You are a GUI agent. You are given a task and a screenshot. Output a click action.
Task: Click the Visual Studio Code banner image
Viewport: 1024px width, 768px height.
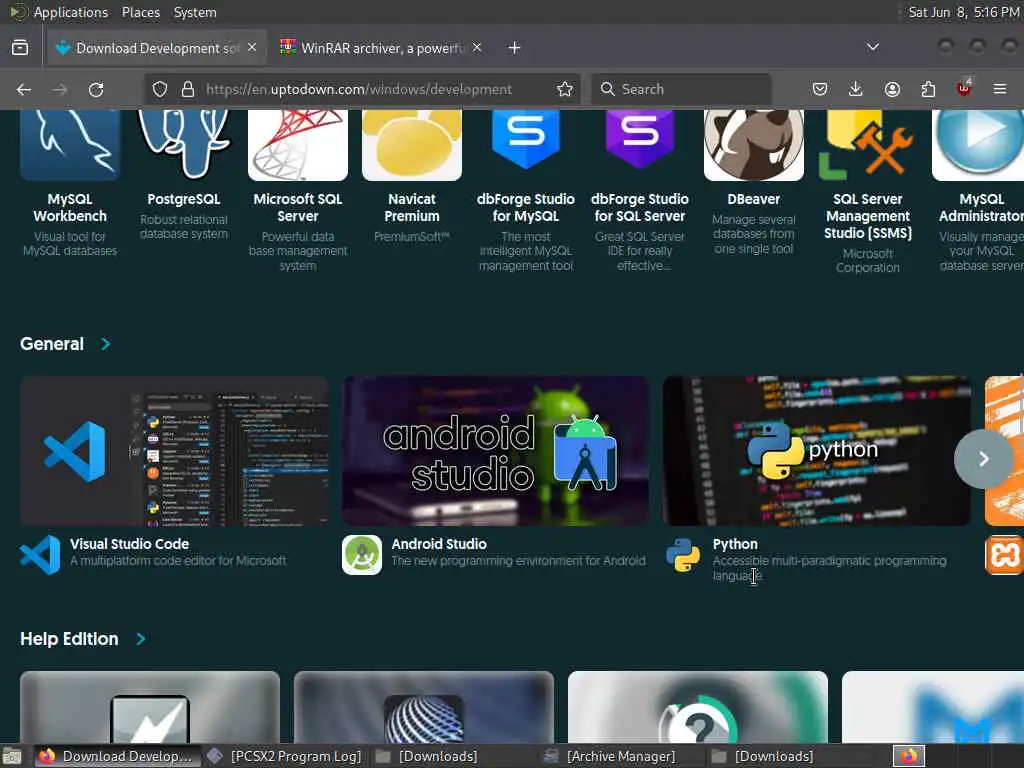(174, 451)
